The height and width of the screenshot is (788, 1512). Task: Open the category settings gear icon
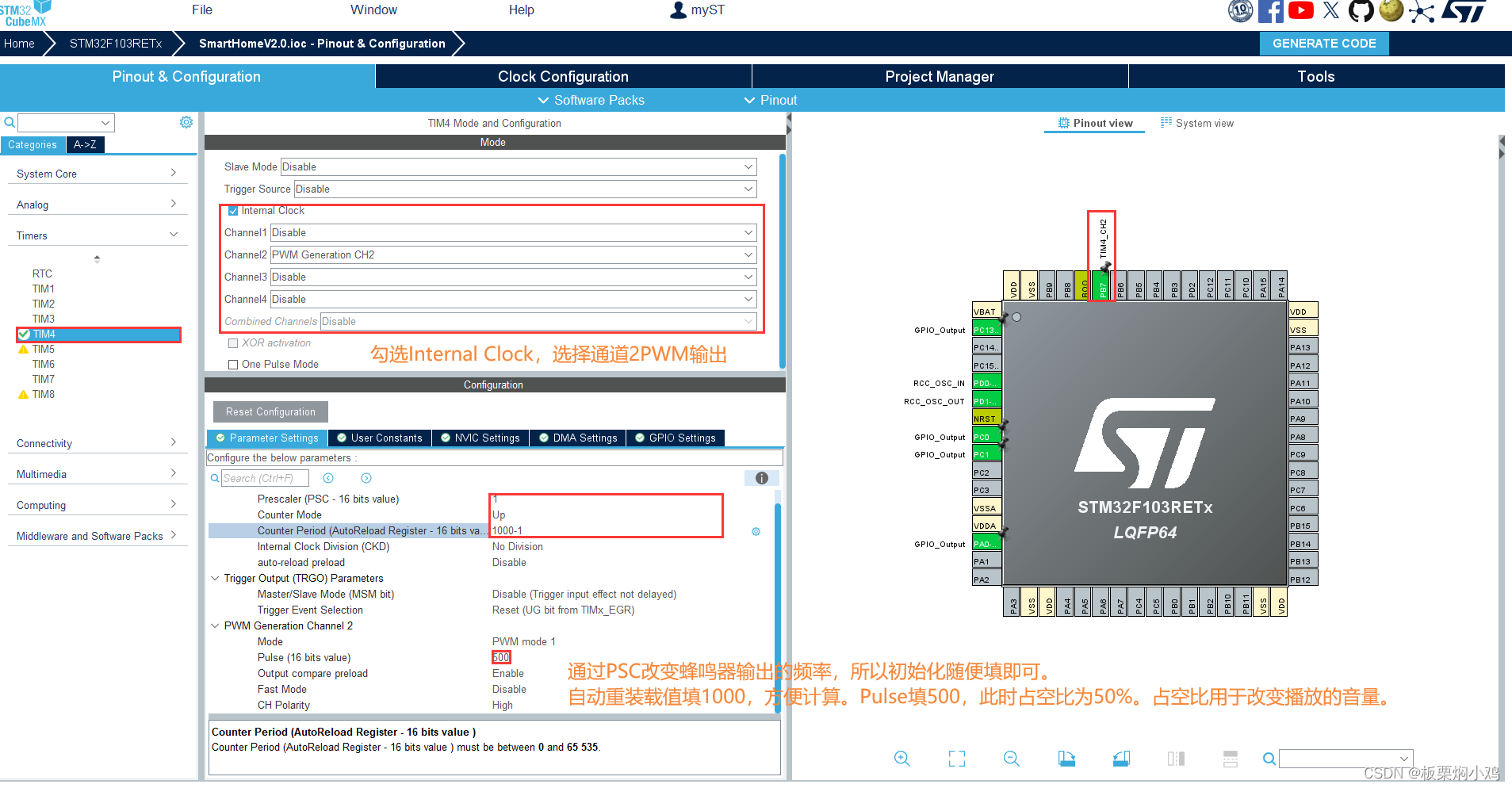tap(186, 122)
